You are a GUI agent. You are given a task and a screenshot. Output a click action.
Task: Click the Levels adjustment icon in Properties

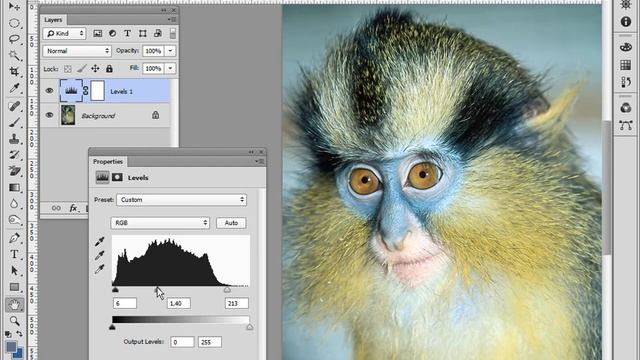pos(102,177)
